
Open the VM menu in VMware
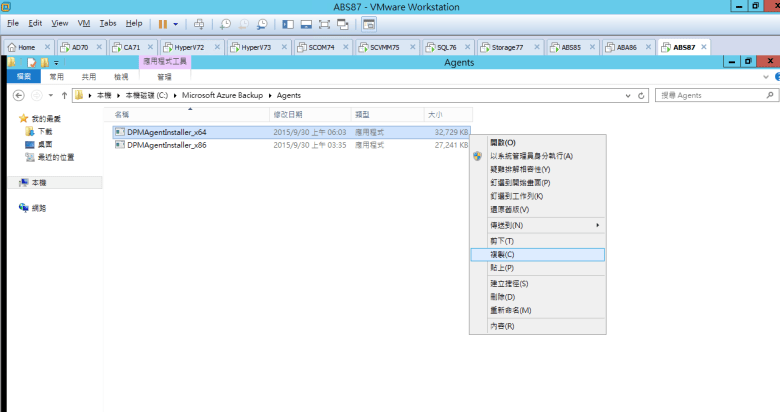click(84, 22)
